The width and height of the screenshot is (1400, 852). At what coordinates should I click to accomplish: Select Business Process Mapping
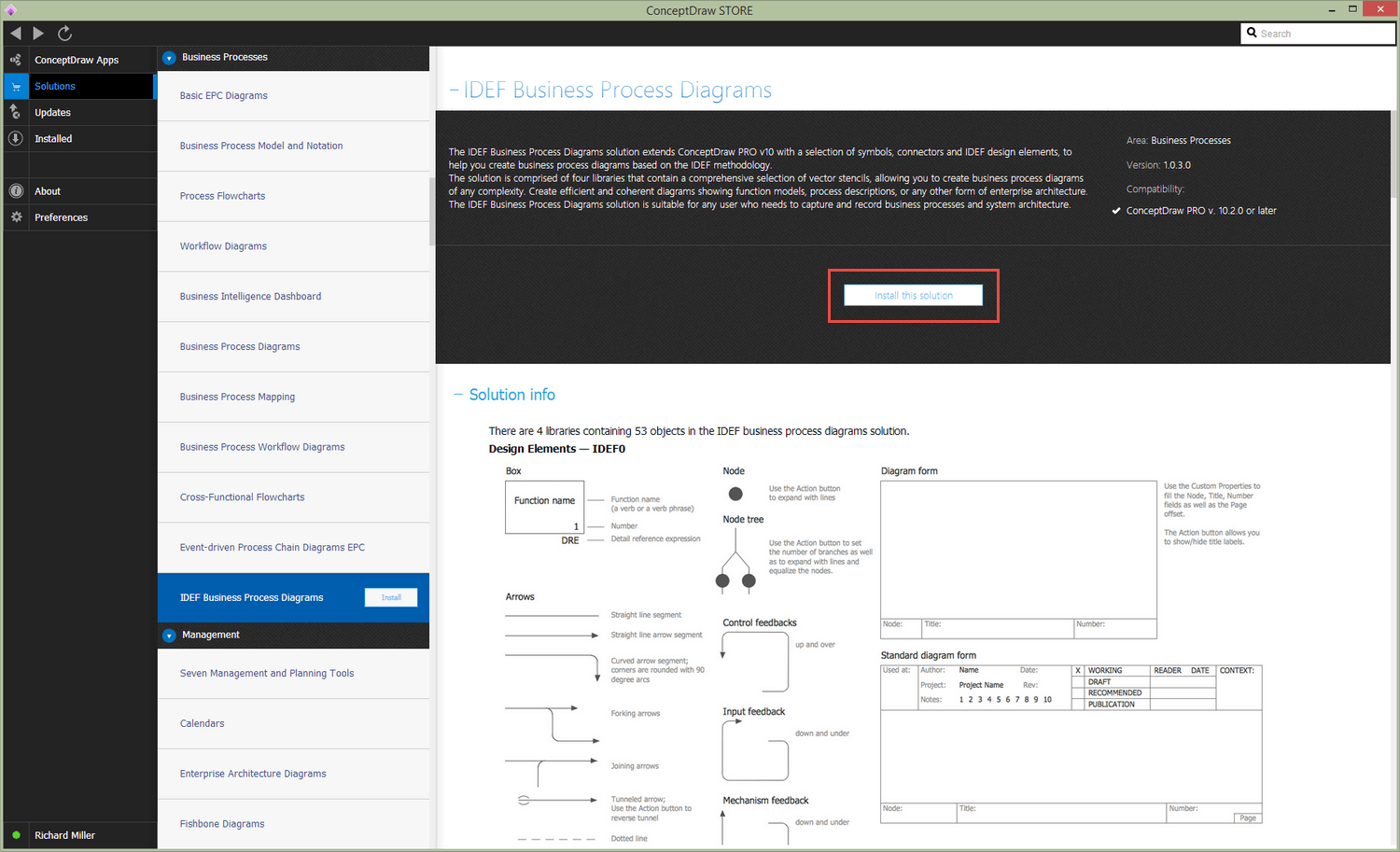[293, 398]
